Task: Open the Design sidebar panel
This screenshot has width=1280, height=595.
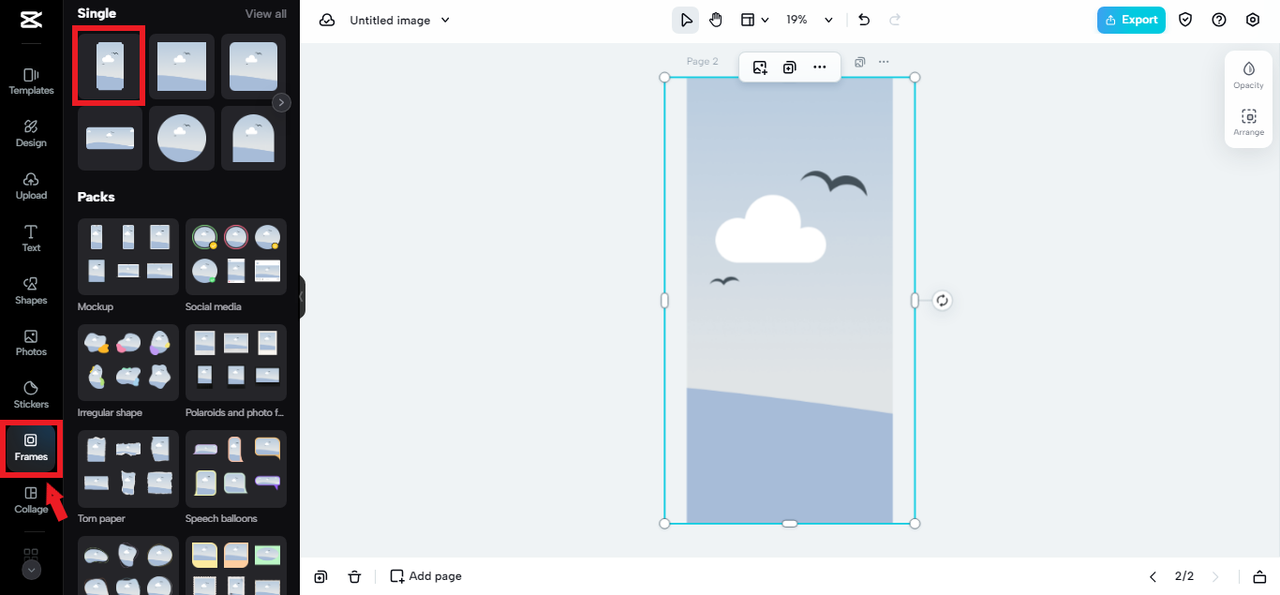Action: (31, 133)
